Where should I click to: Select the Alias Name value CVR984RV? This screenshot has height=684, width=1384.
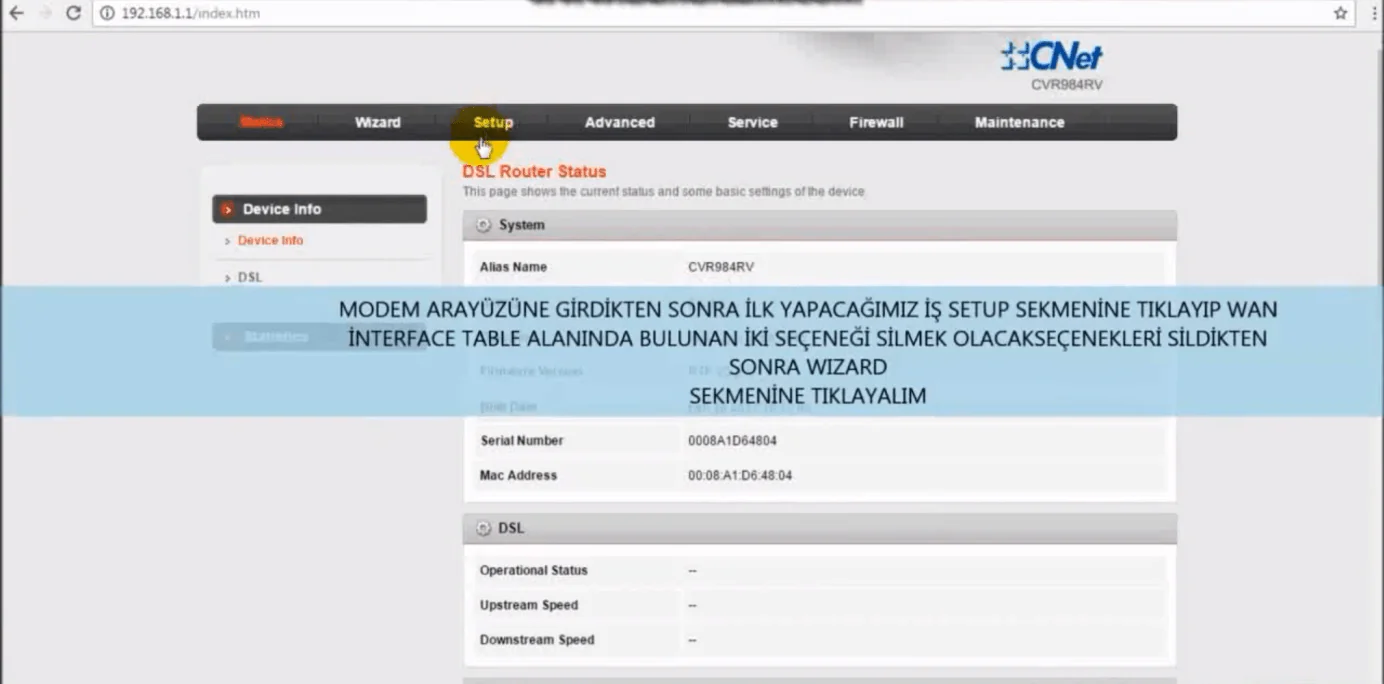(720, 267)
